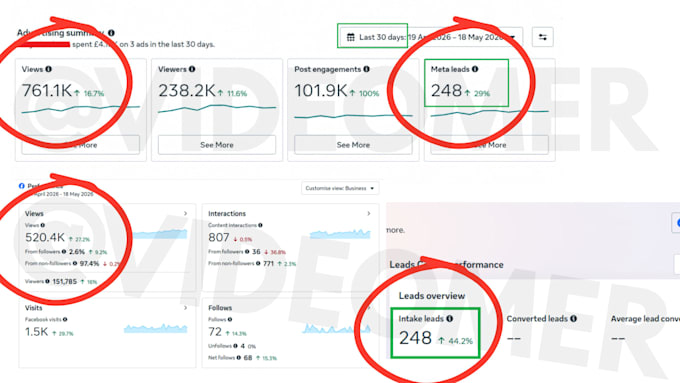Click the Net follows info icon
This screenshot has width=680, height=383.
click(x=239, y=357)
